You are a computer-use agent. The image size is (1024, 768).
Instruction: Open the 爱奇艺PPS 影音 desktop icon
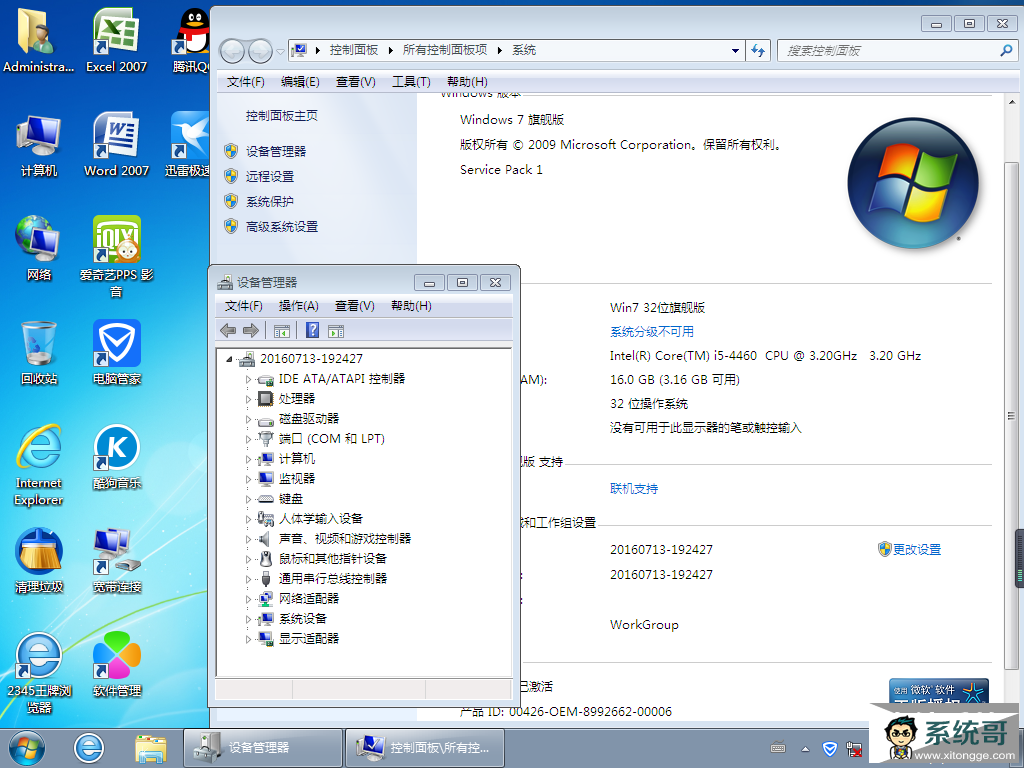pos(116,257)
